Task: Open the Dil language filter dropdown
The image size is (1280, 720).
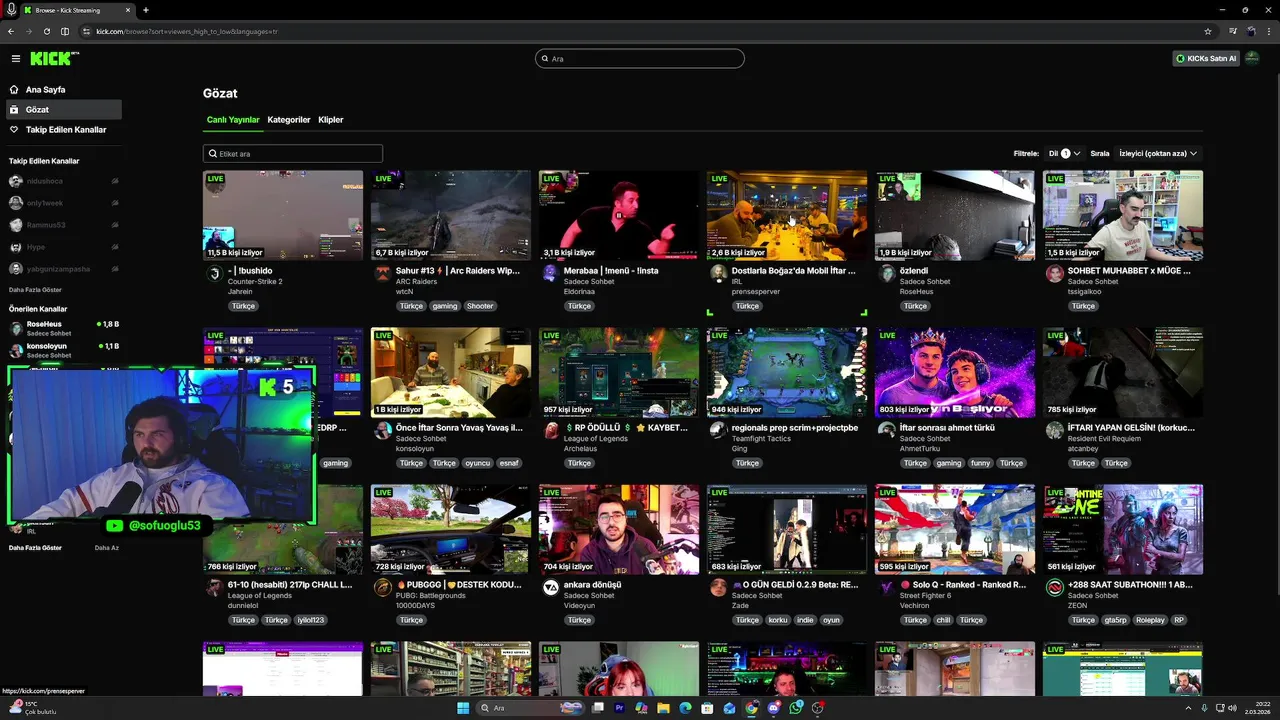Action: click(x=1064, y=154)
